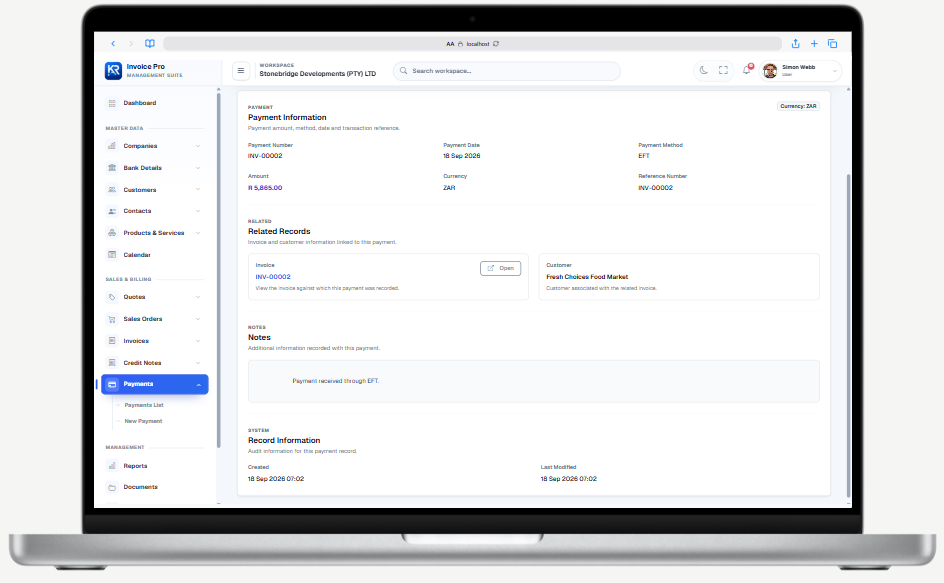The image size is (944, 583).
Task: Click the Open invoice button
Action: [500, 268]
